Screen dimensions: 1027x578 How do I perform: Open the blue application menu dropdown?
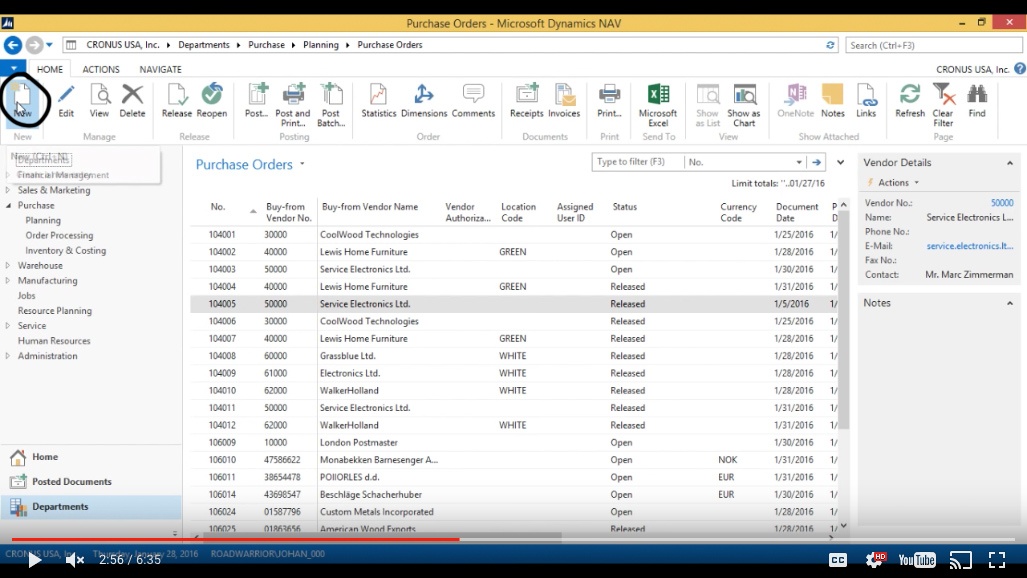(13, 67)
